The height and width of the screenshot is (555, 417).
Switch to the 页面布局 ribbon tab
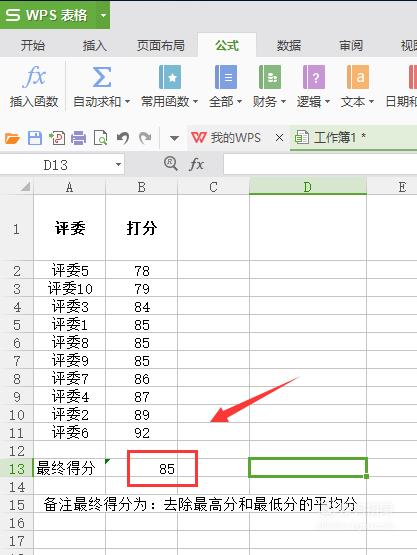tap(161, 45)
